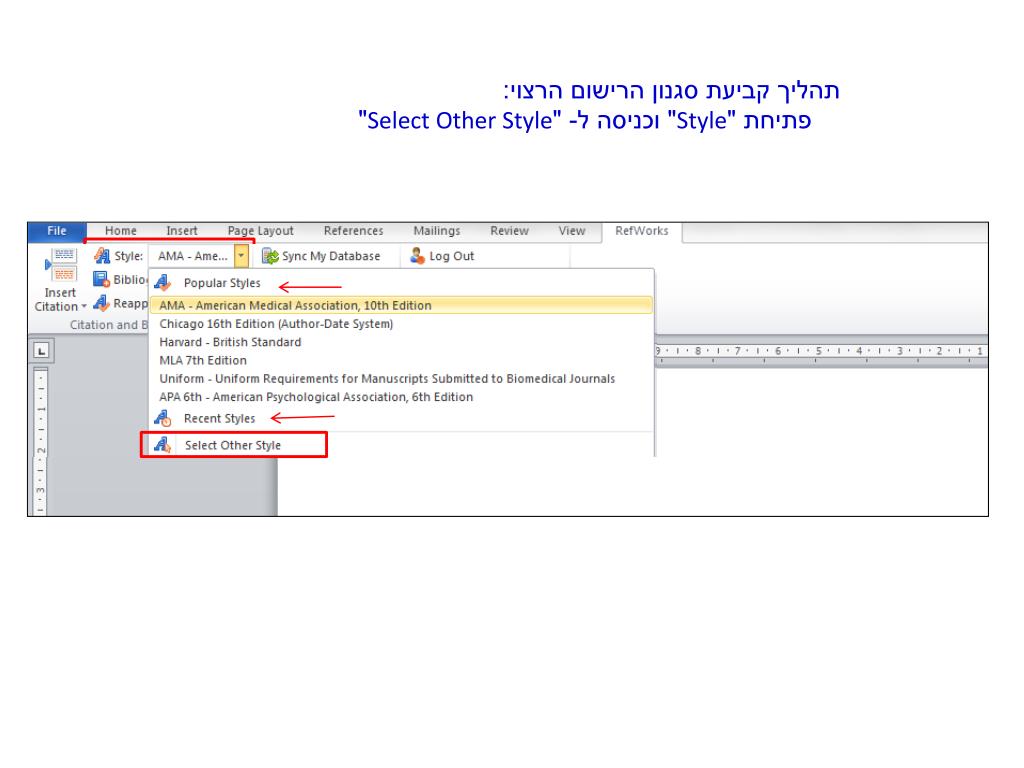This screenshot has height=768, width=1024.
Task: Click the Select Other Style icon
Action: 163,445
